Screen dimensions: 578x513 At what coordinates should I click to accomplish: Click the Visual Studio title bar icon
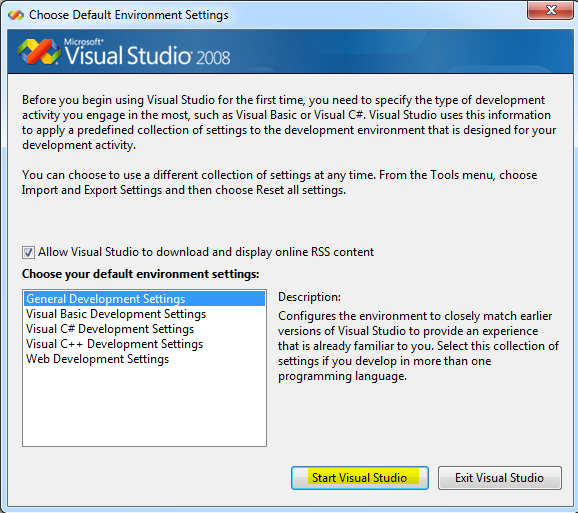16,15
